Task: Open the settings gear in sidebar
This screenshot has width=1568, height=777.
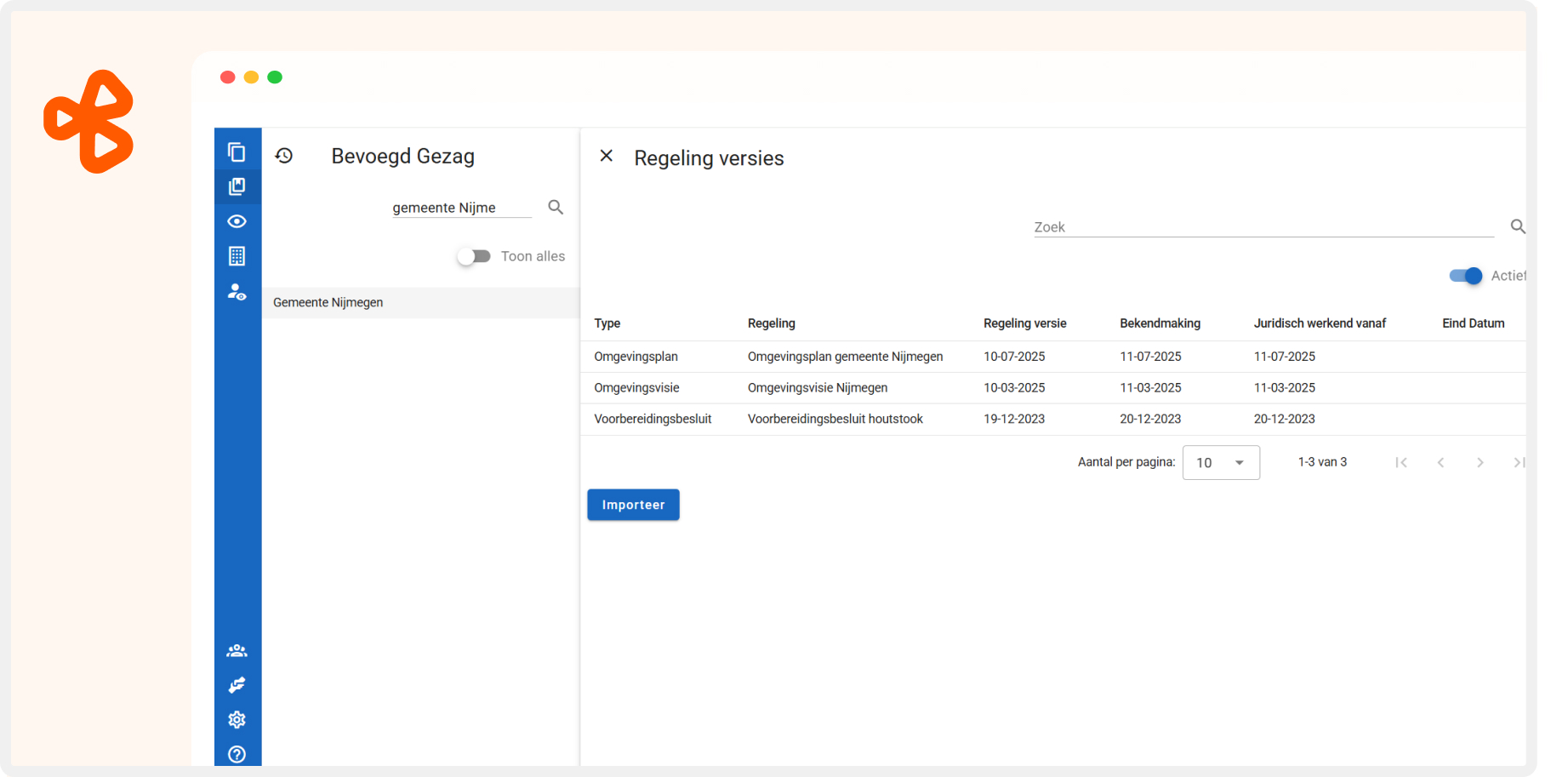Action: click(237, 720)
